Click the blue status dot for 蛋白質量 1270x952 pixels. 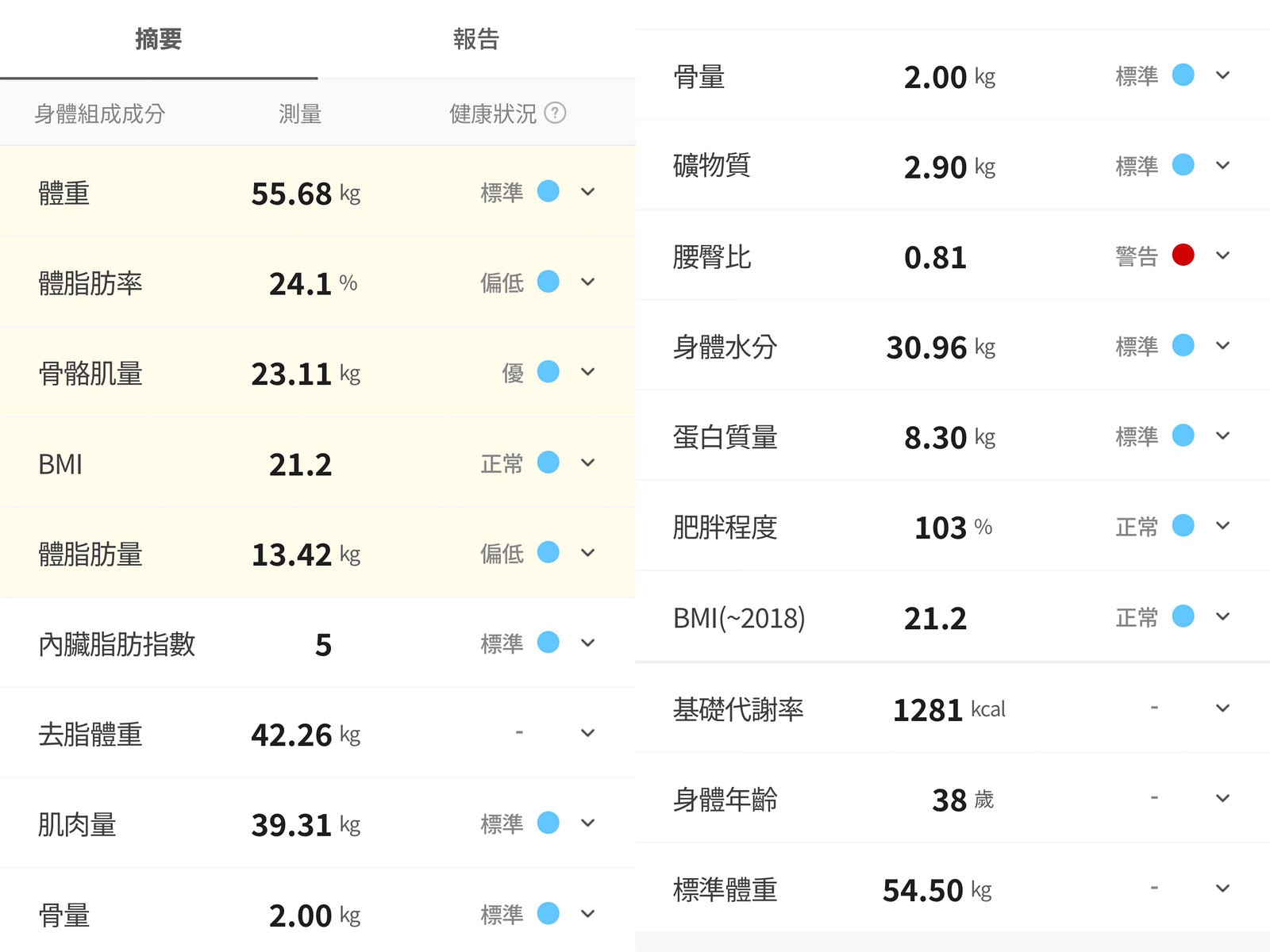(1183, 436)
